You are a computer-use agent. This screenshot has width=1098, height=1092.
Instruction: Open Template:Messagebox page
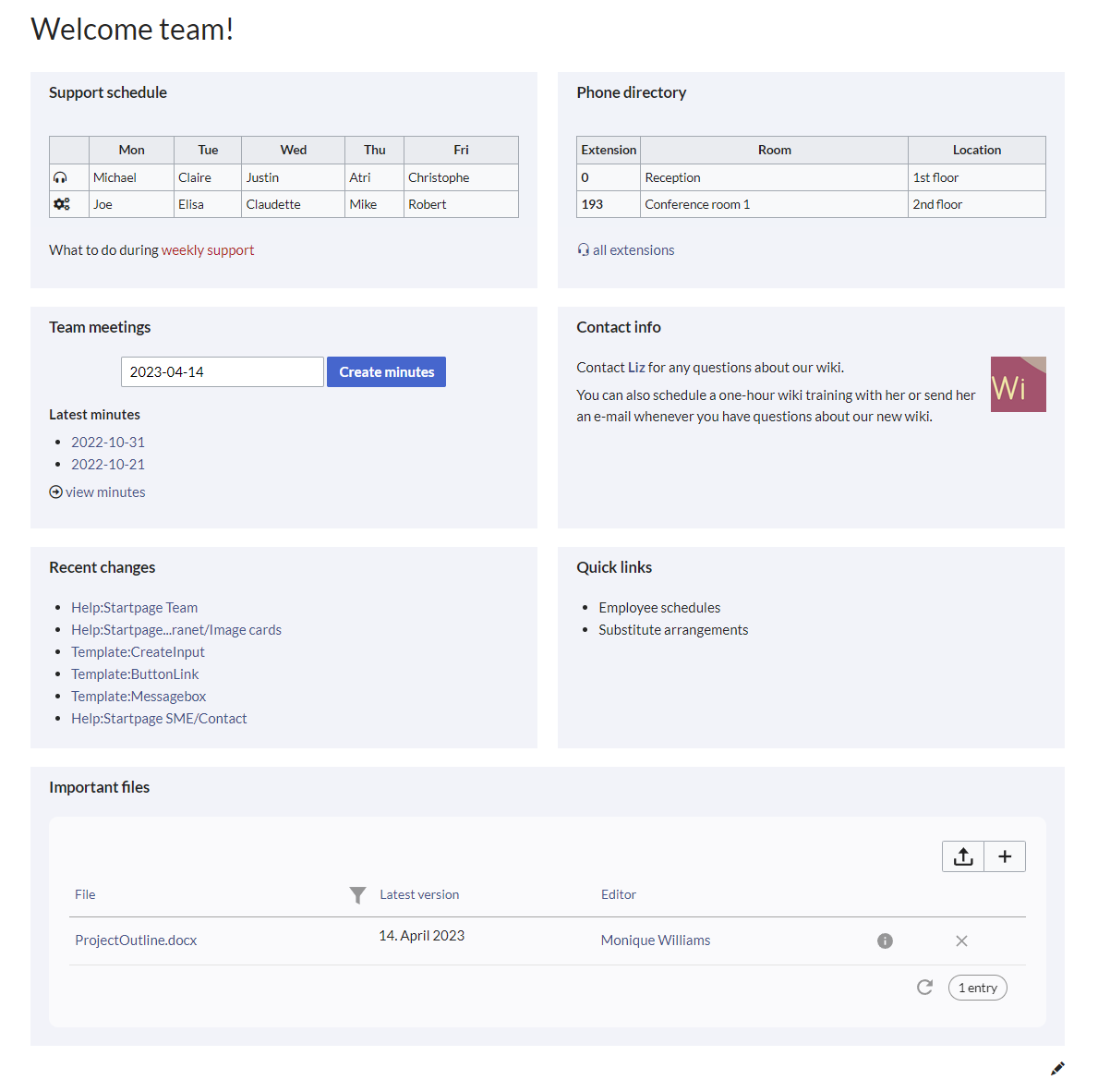coord(139,697)
